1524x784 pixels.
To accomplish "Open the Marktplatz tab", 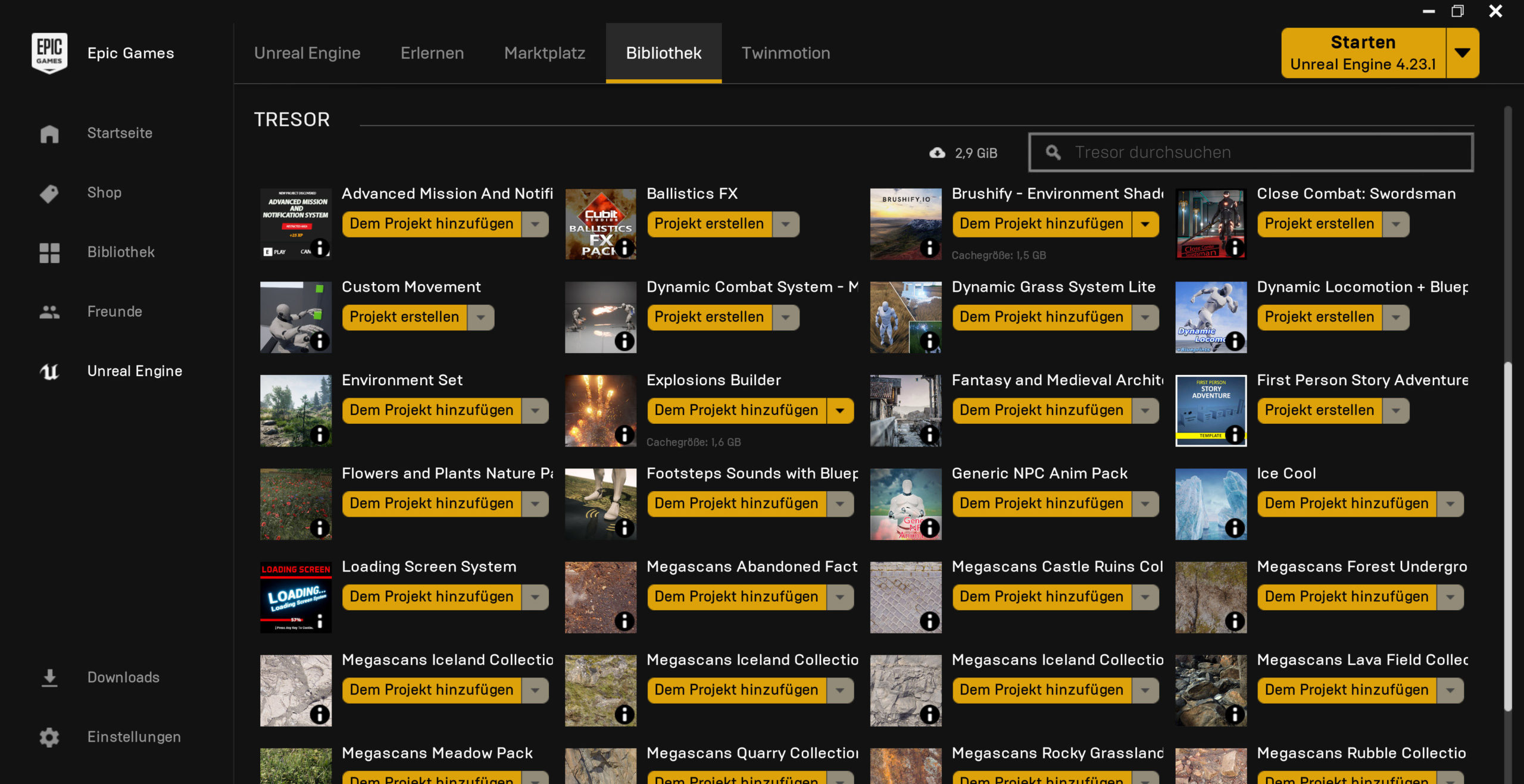I will click(x=545, y=53).
